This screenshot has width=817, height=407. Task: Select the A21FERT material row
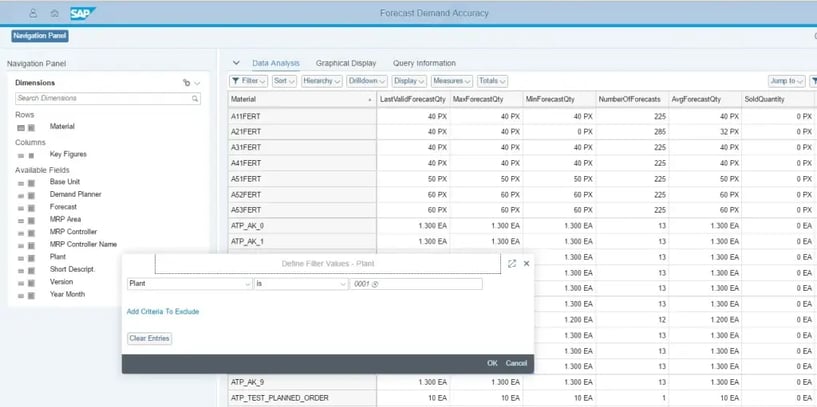coord(302,132)
